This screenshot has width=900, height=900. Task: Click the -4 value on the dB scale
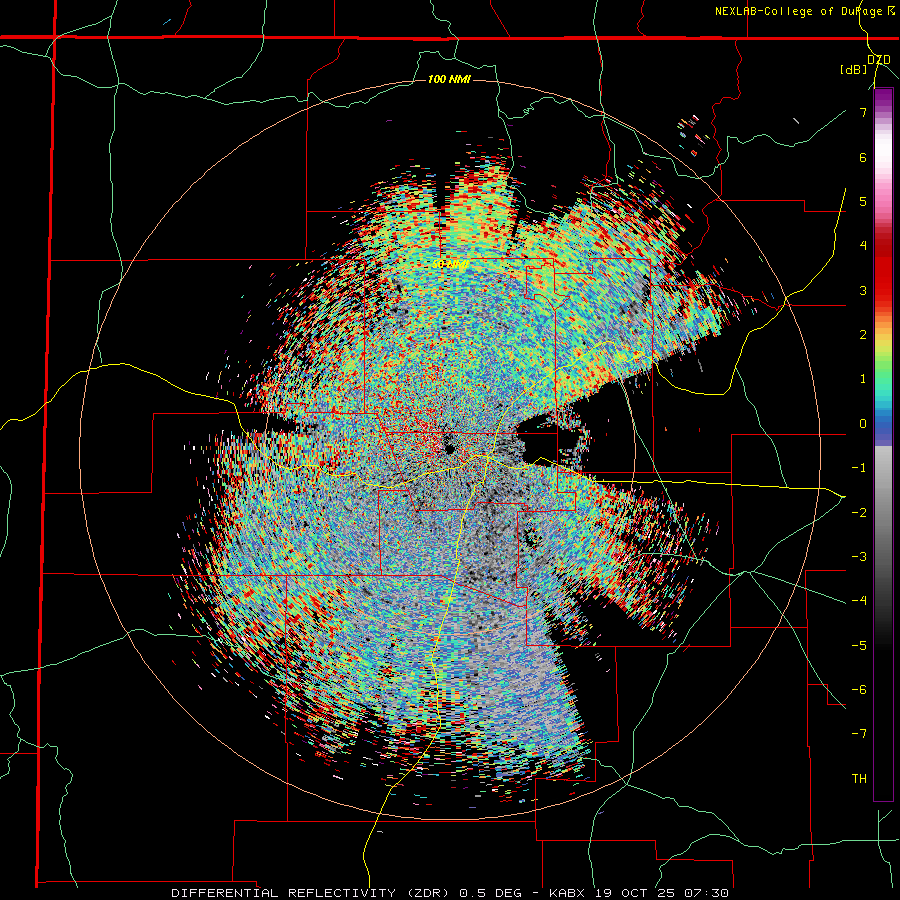coord(859,601)
